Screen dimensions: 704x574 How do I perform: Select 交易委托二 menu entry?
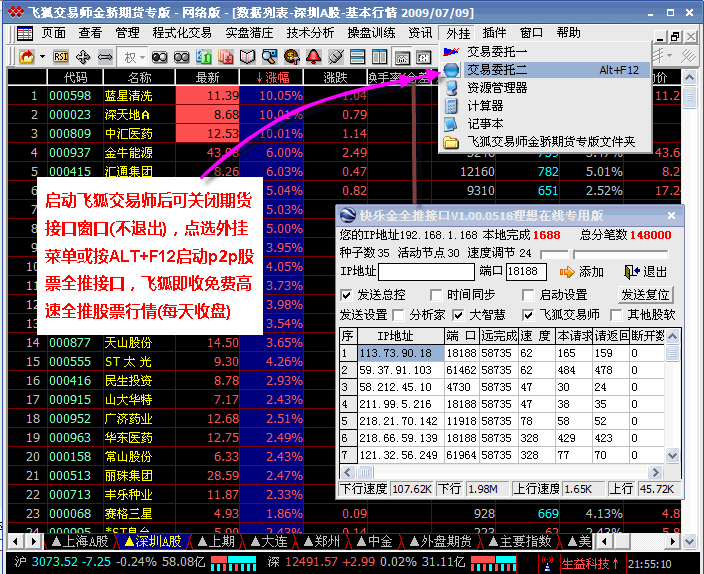(545, 70)
